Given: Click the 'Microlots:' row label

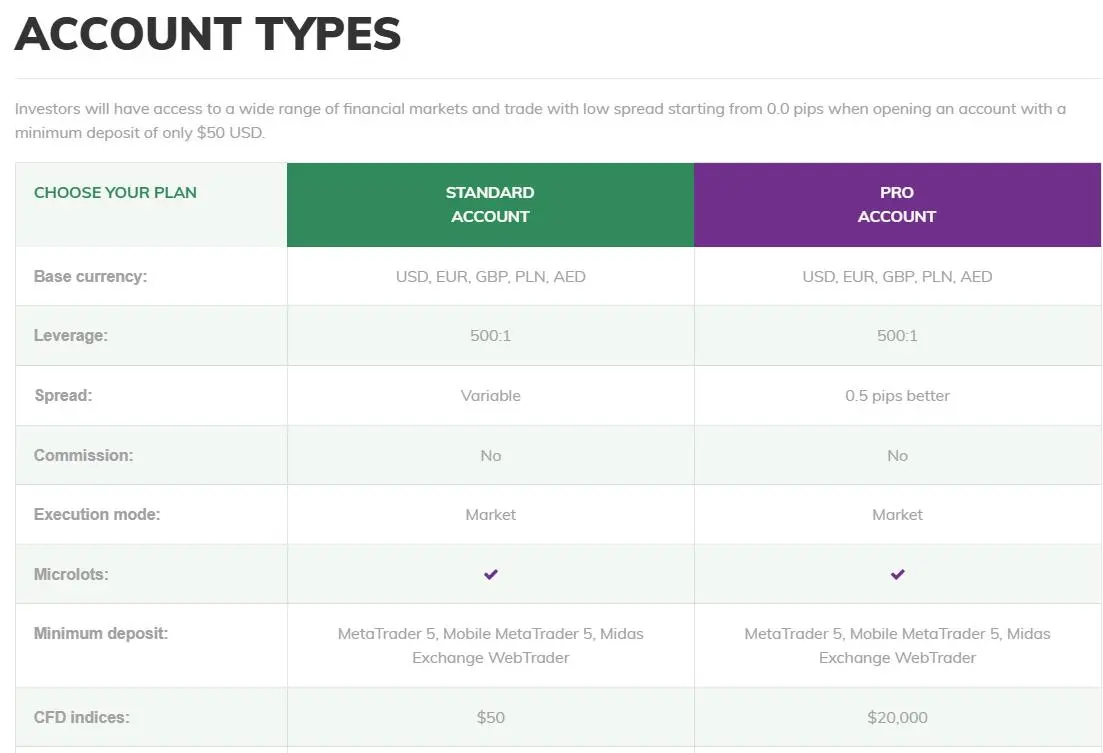Looking at the screenshot, I should [71, 574].
